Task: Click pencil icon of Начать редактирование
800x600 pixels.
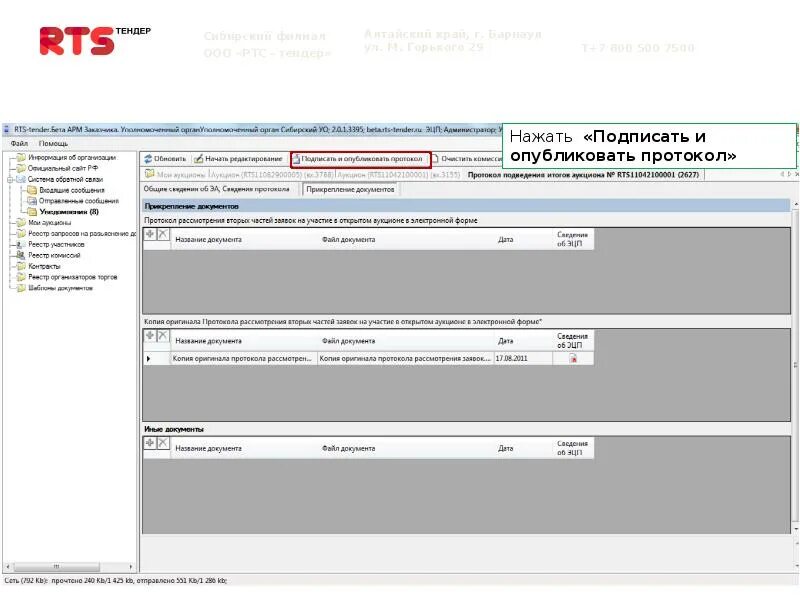Action: (x=198, y=159)
